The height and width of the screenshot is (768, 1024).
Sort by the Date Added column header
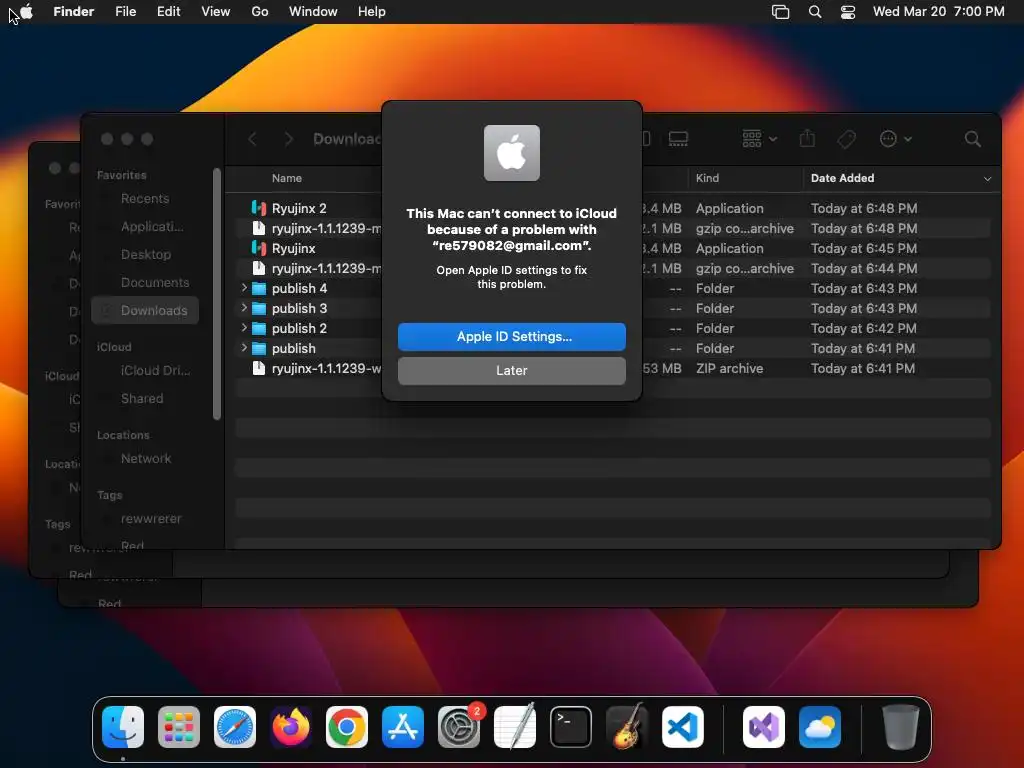[842, 178]
